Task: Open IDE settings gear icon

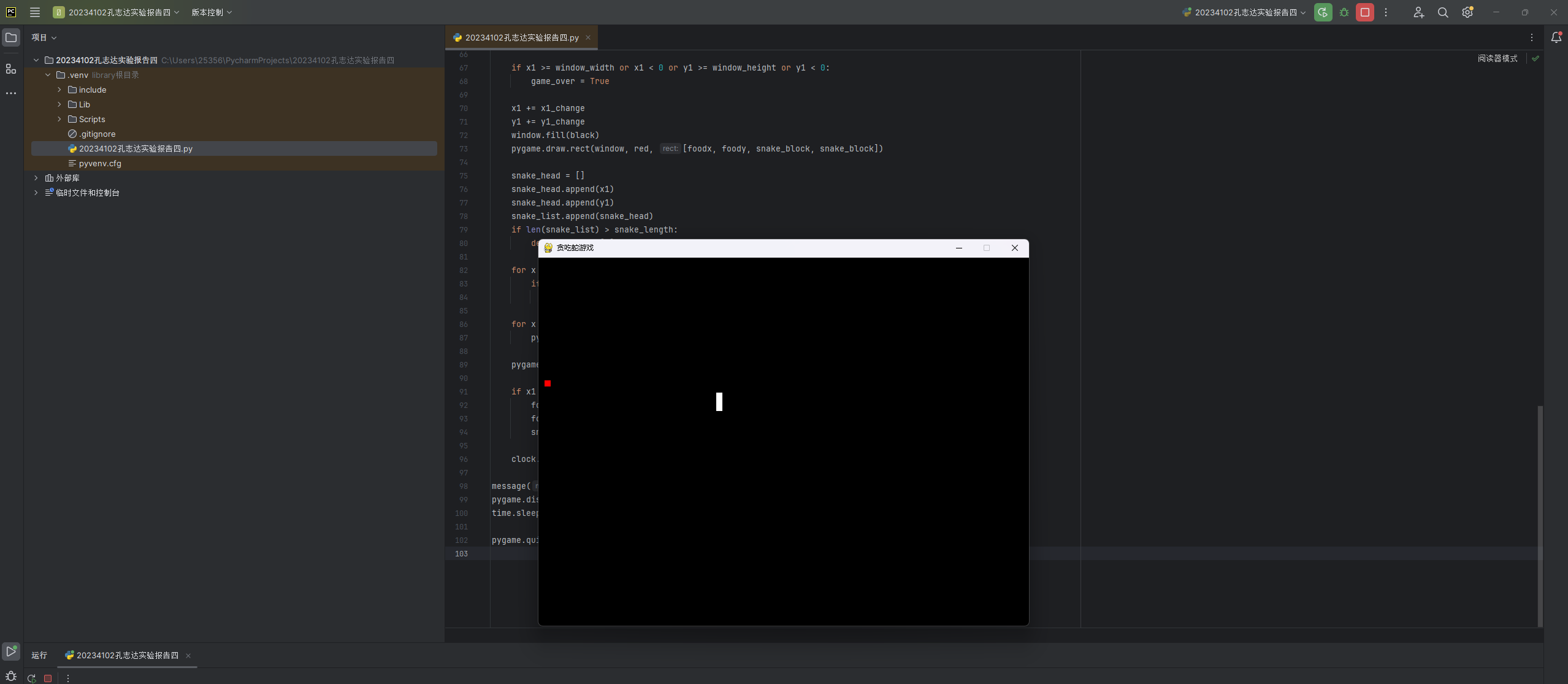Action: [1467, 12]
